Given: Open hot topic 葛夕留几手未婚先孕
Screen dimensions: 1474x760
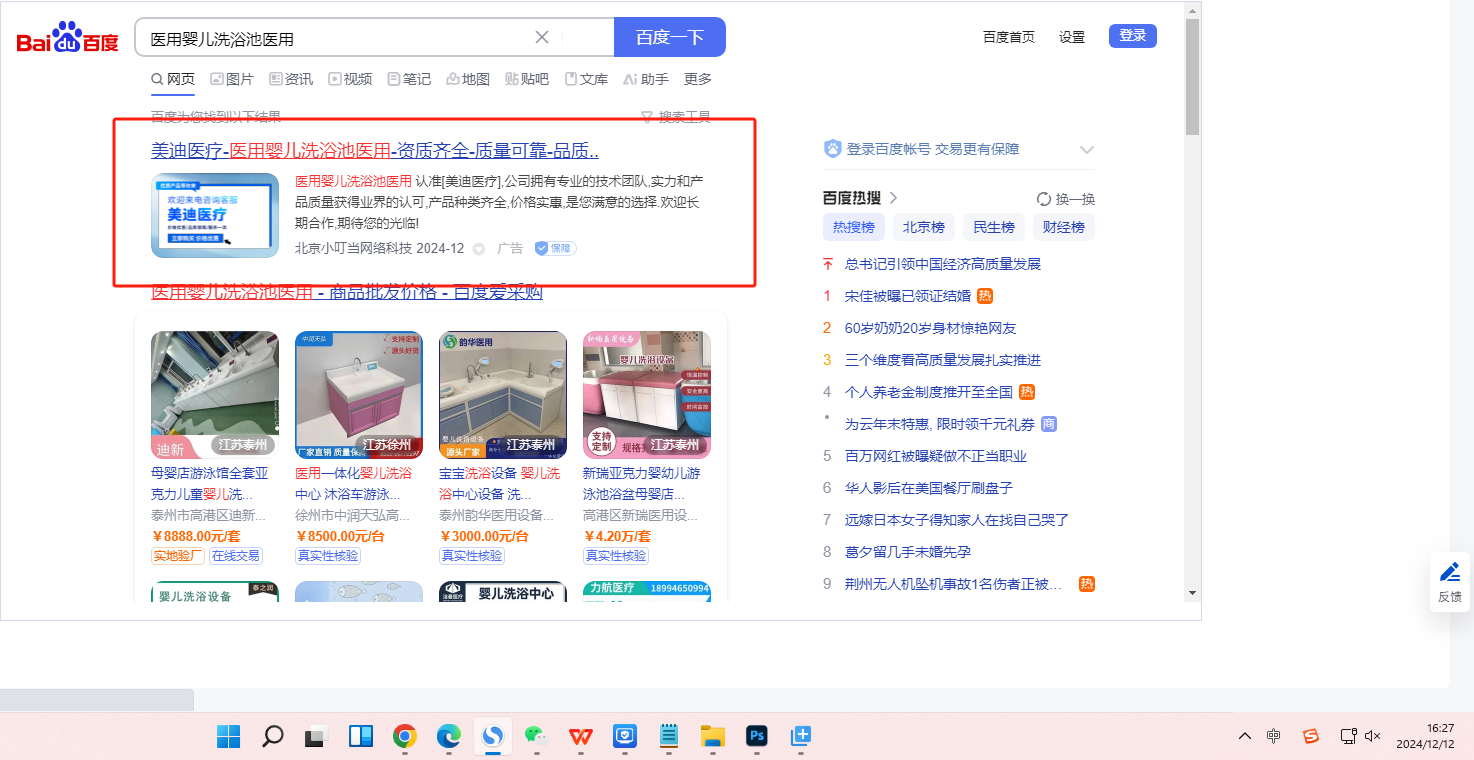Looking at the screenshot, I should tap(908, 552).
